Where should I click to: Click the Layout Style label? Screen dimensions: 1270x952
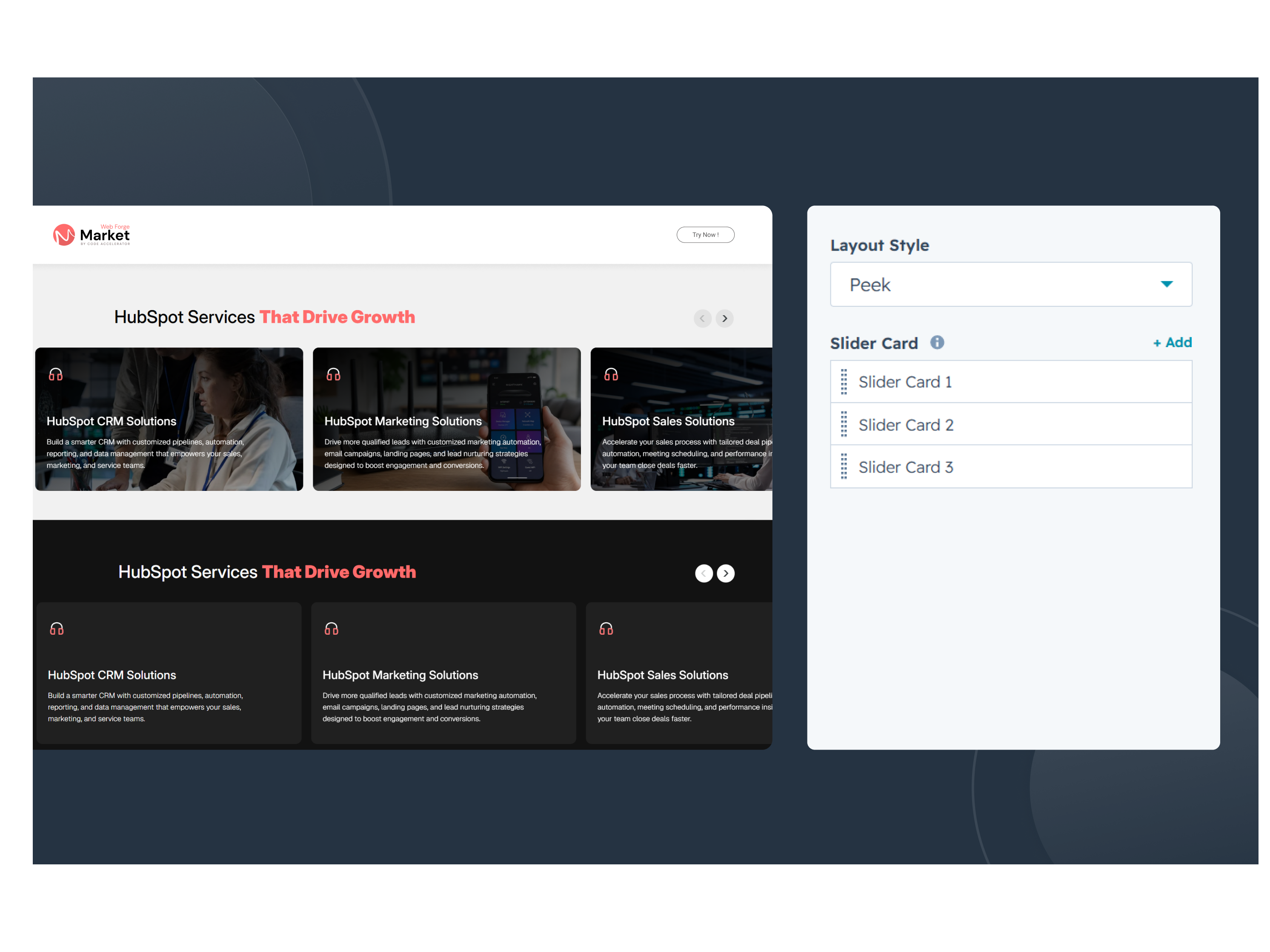(880, 245)
